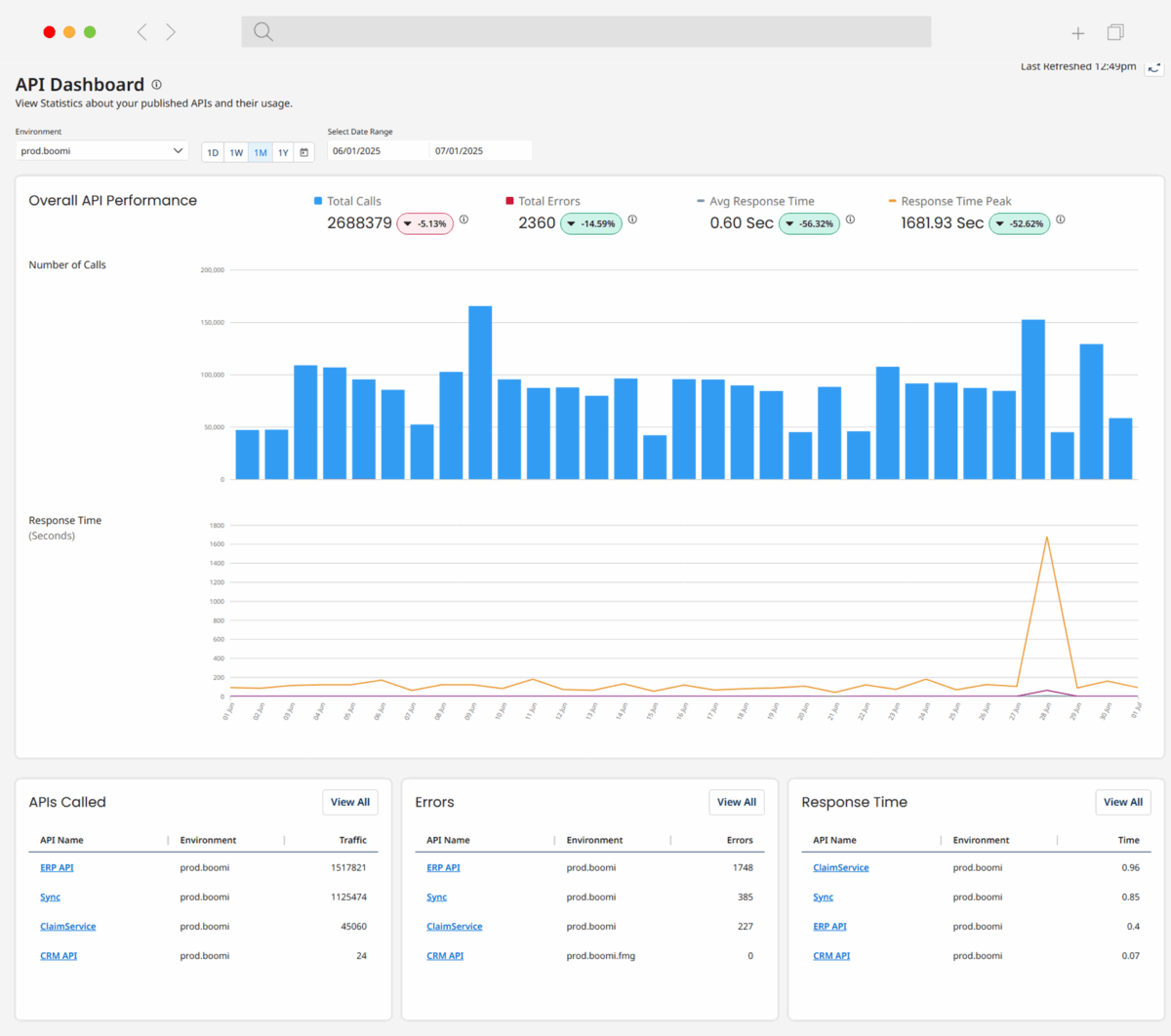The height and width of the screenshot is (1036, 1171).
Task: Open a new browser tab with plus icon
Action: click(x=1077, y=33)
